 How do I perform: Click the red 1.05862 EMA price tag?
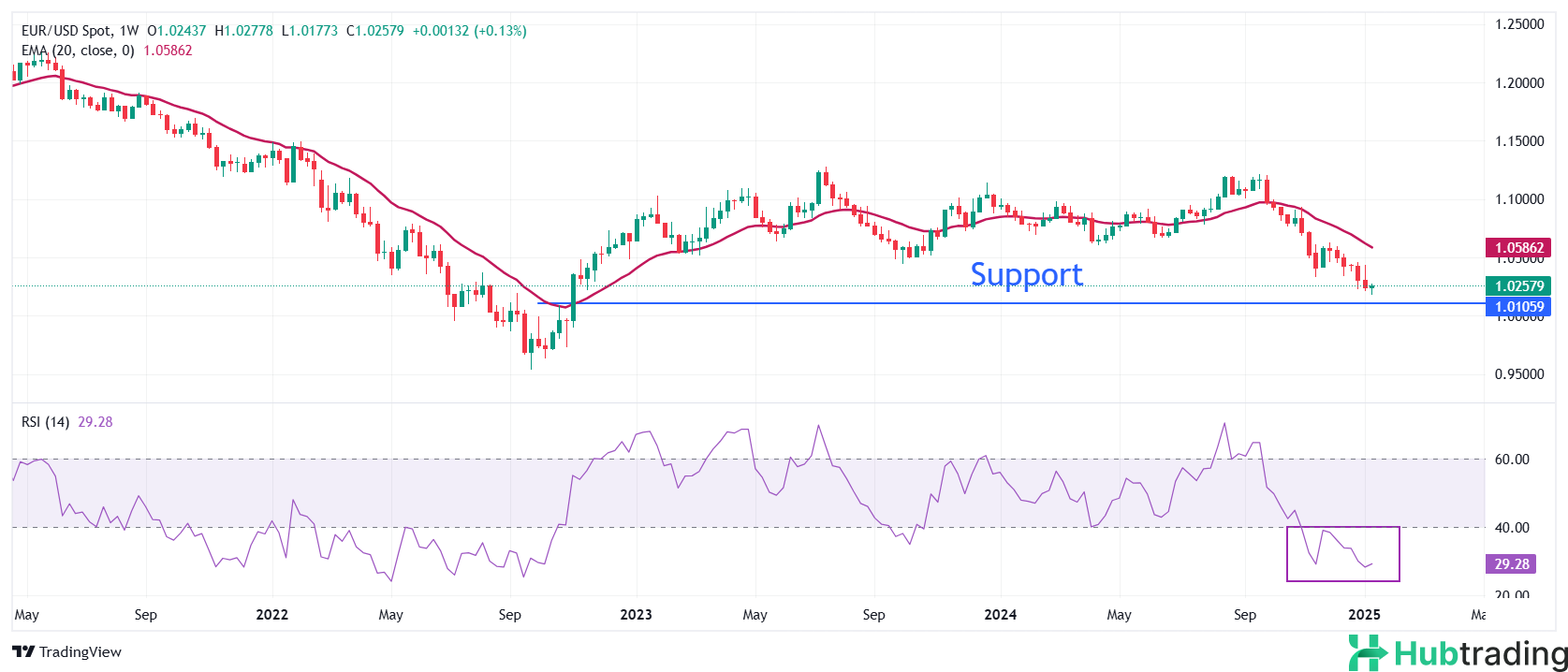click(1517, 248)
